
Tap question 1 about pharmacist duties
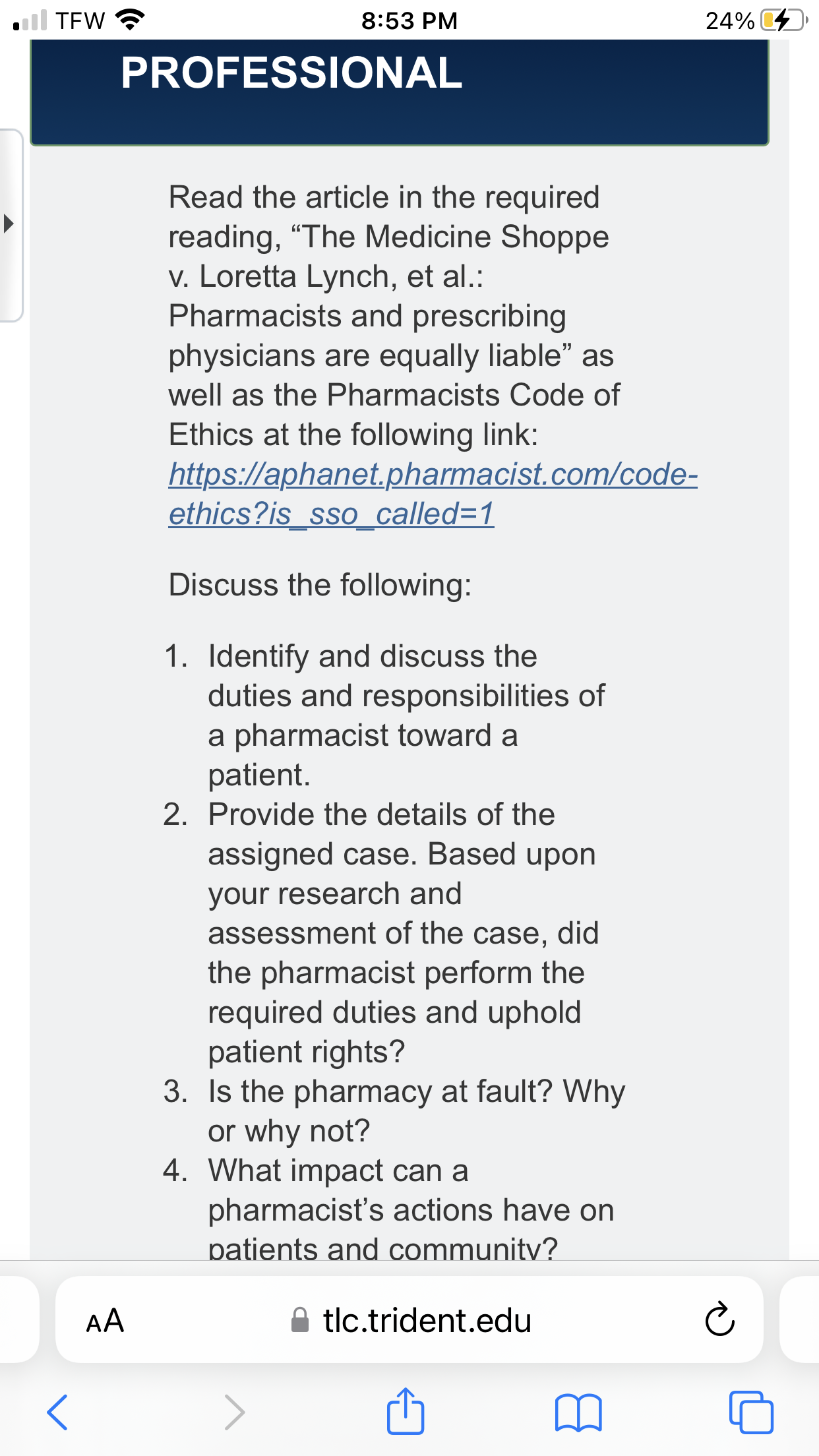point(384,715)
